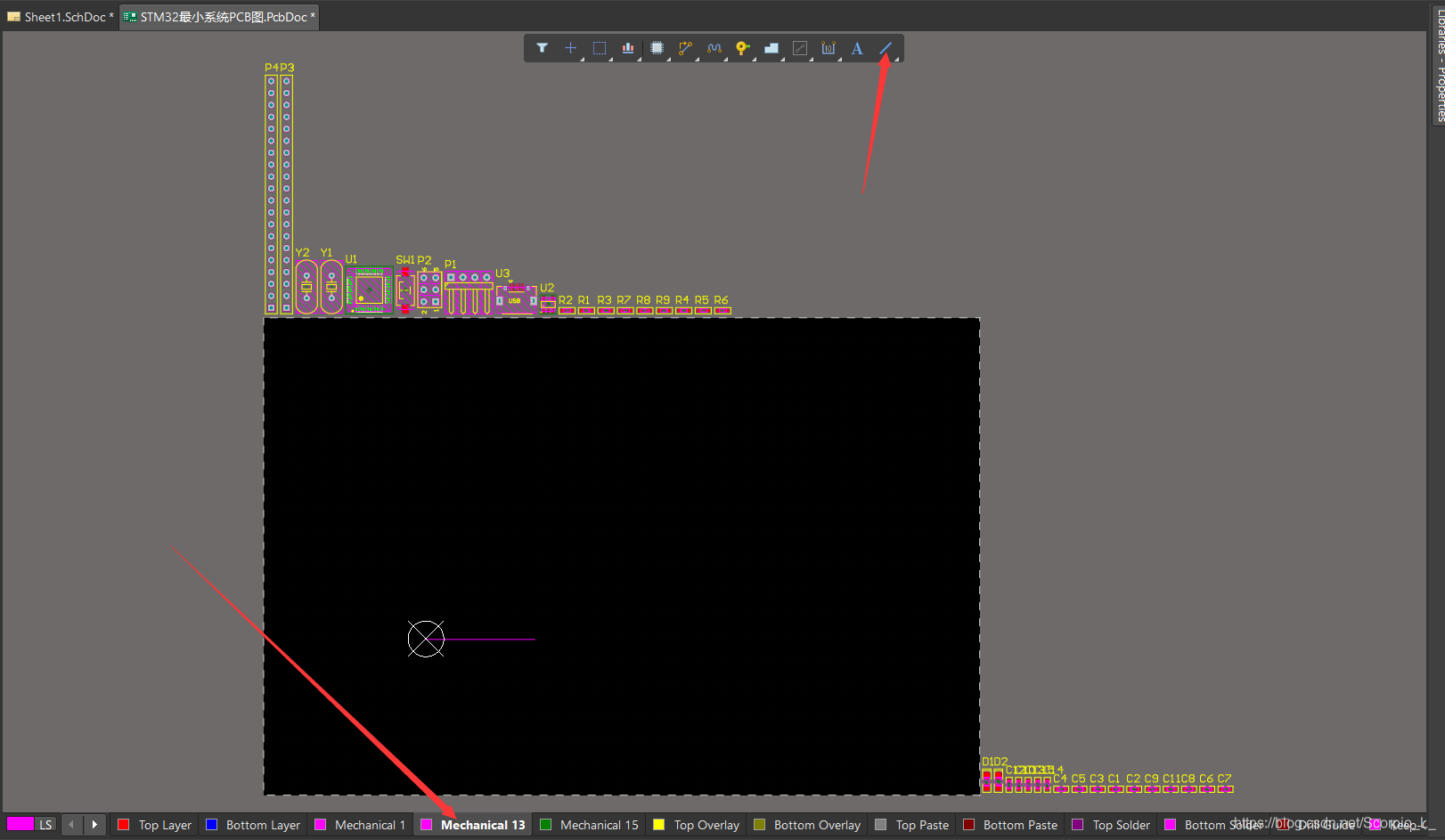Select the place line tool
Screen dimensions: 1445x840
click(x=886, y=48)
